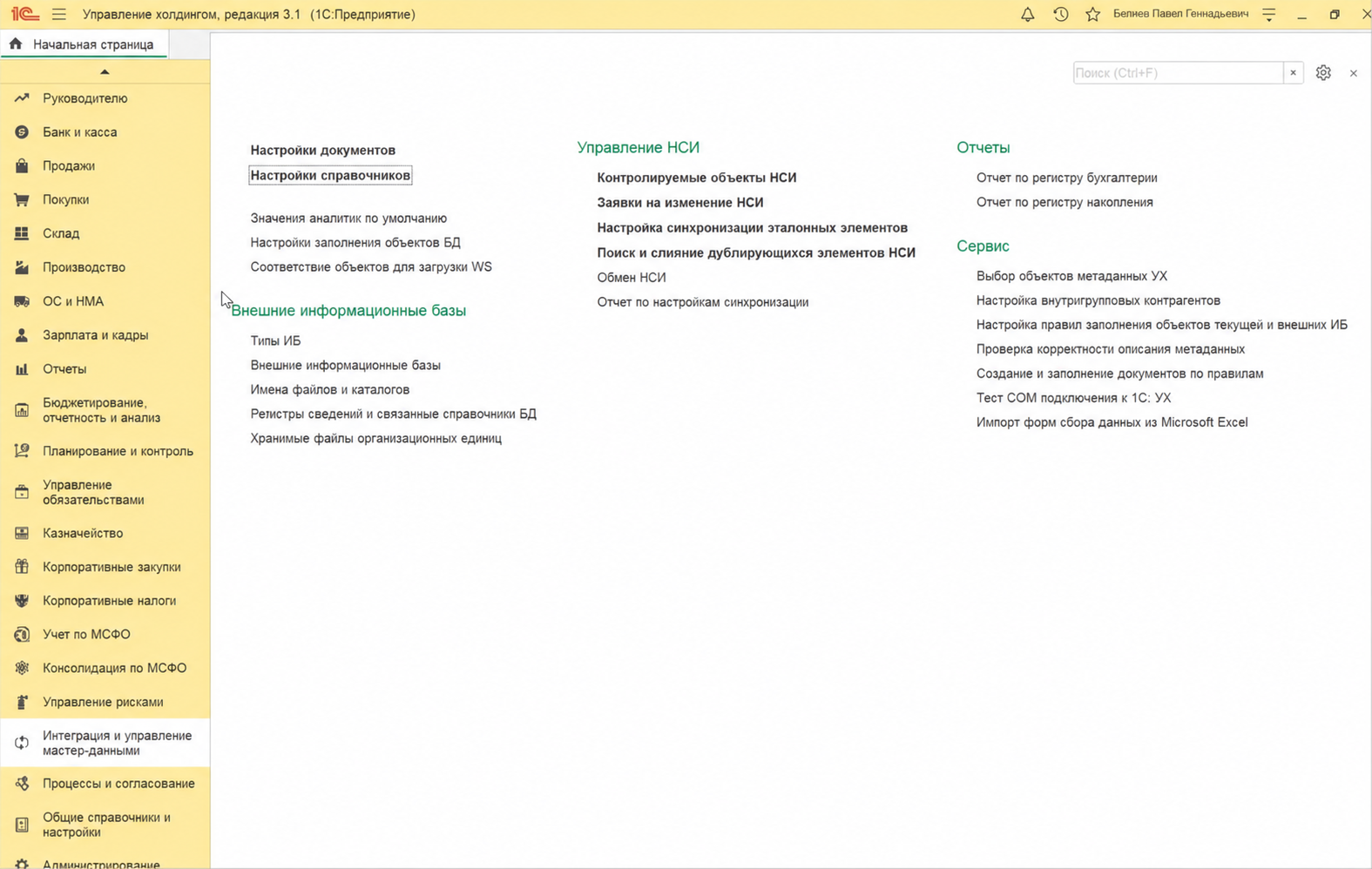Click the Управление рисками icon
Image resolution: width=1372 pixels, height=869 pixels.
22,702
